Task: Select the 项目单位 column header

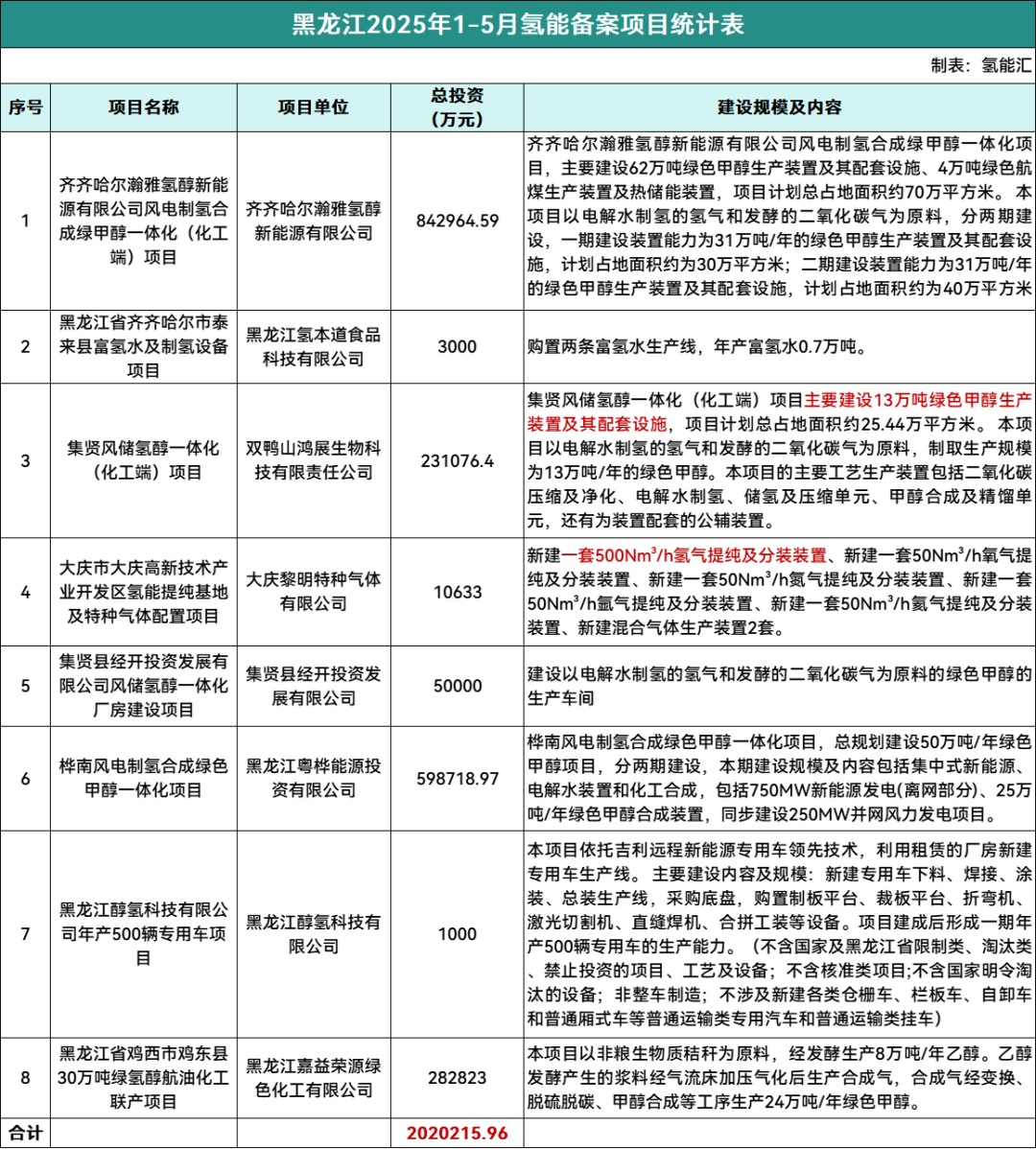Action: point(313,106)
